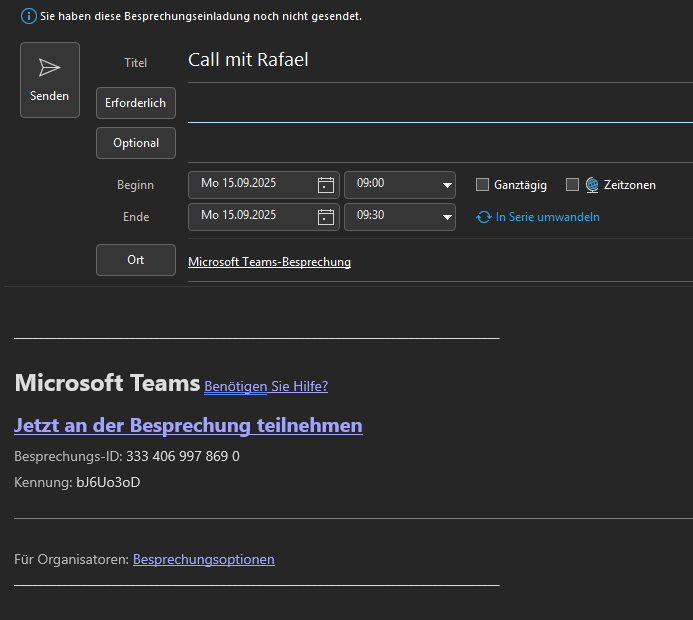Expand the 09:30 end time dropdown
Image resolution: width=693 pixels, height=620 pixels.
tap(446, 217)
